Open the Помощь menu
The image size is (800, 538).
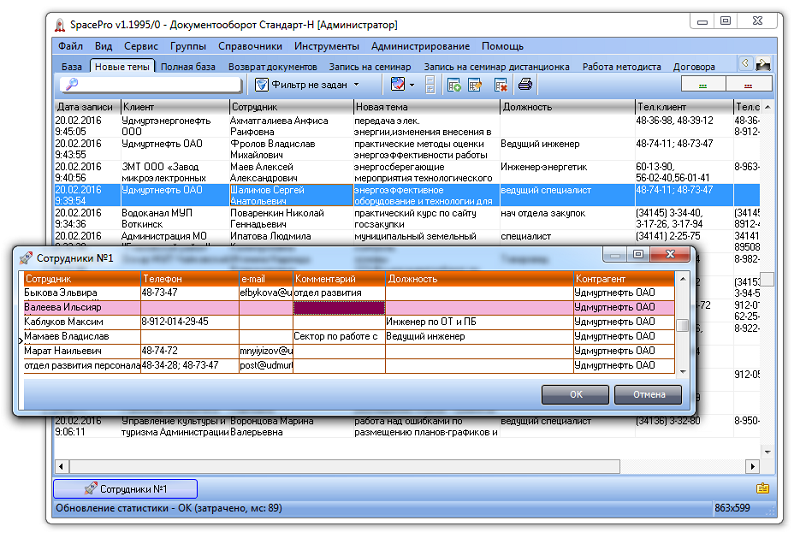503,46
